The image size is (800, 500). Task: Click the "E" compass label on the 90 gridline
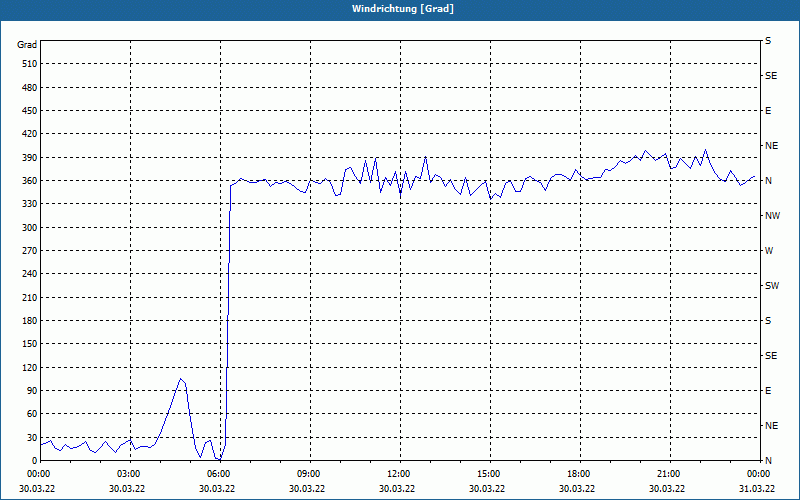(x=768, y=391)
